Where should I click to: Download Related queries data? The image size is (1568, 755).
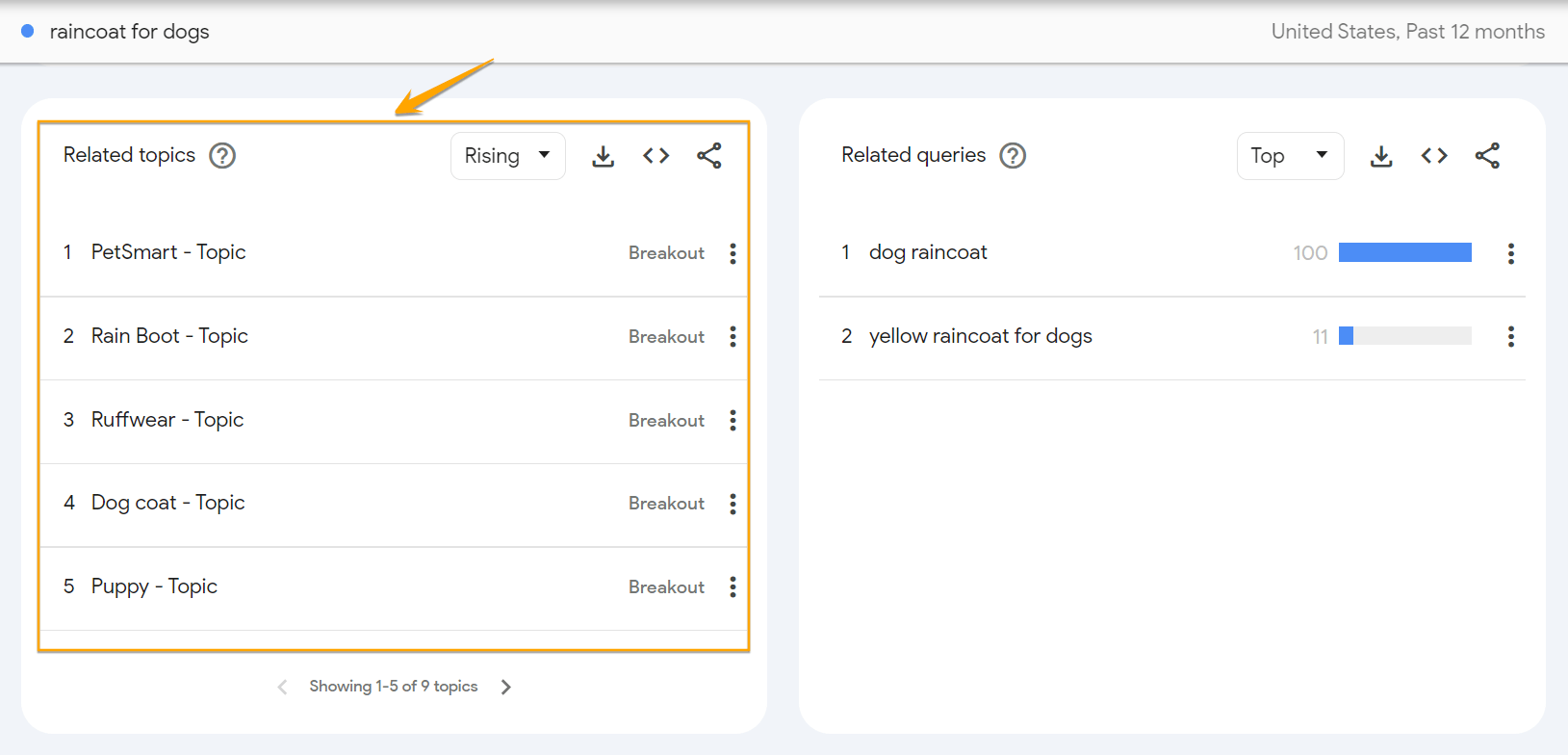coord(1381,156)
